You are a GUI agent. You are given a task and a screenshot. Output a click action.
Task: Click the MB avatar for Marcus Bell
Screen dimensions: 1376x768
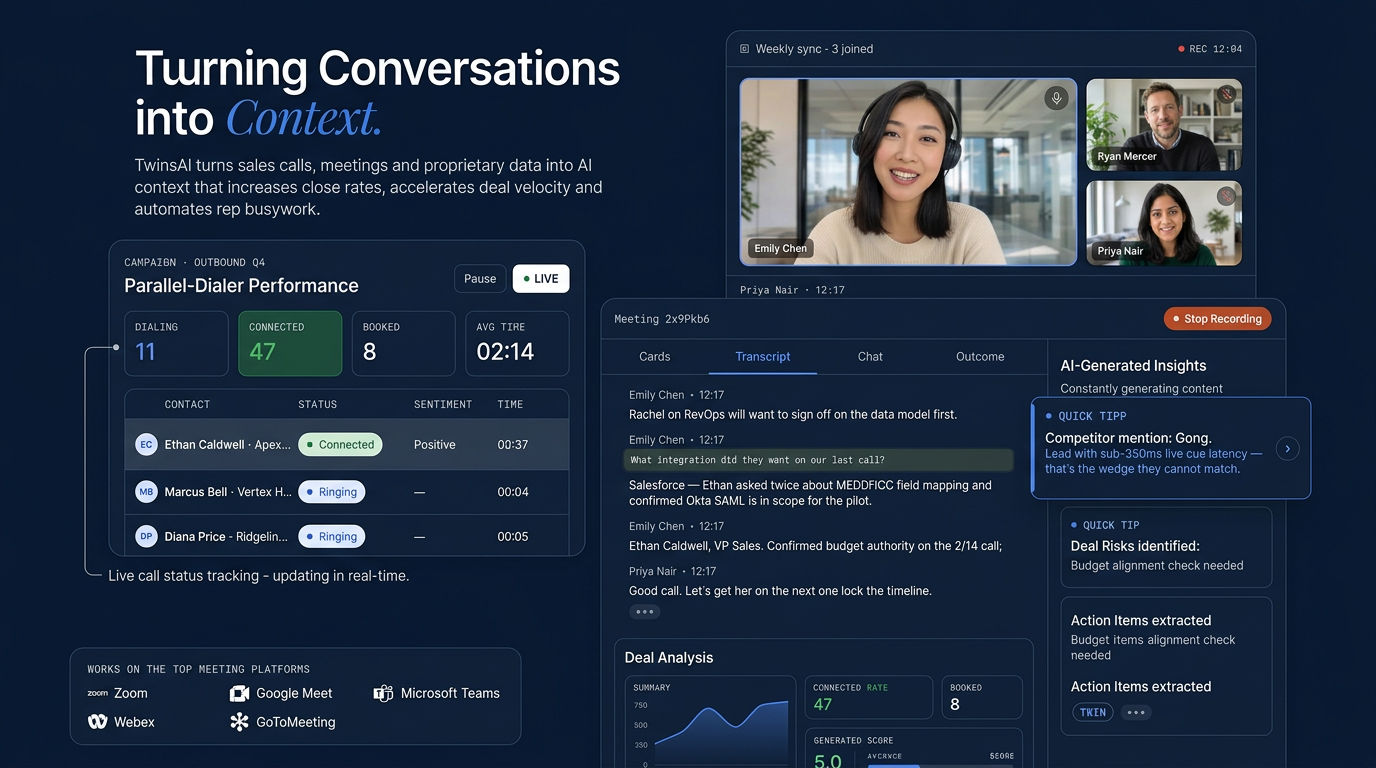146,492
